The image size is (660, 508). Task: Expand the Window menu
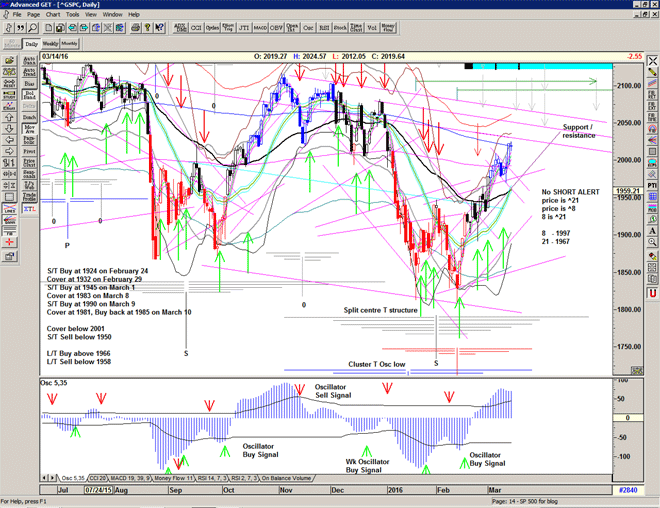(x=112, y=15)
